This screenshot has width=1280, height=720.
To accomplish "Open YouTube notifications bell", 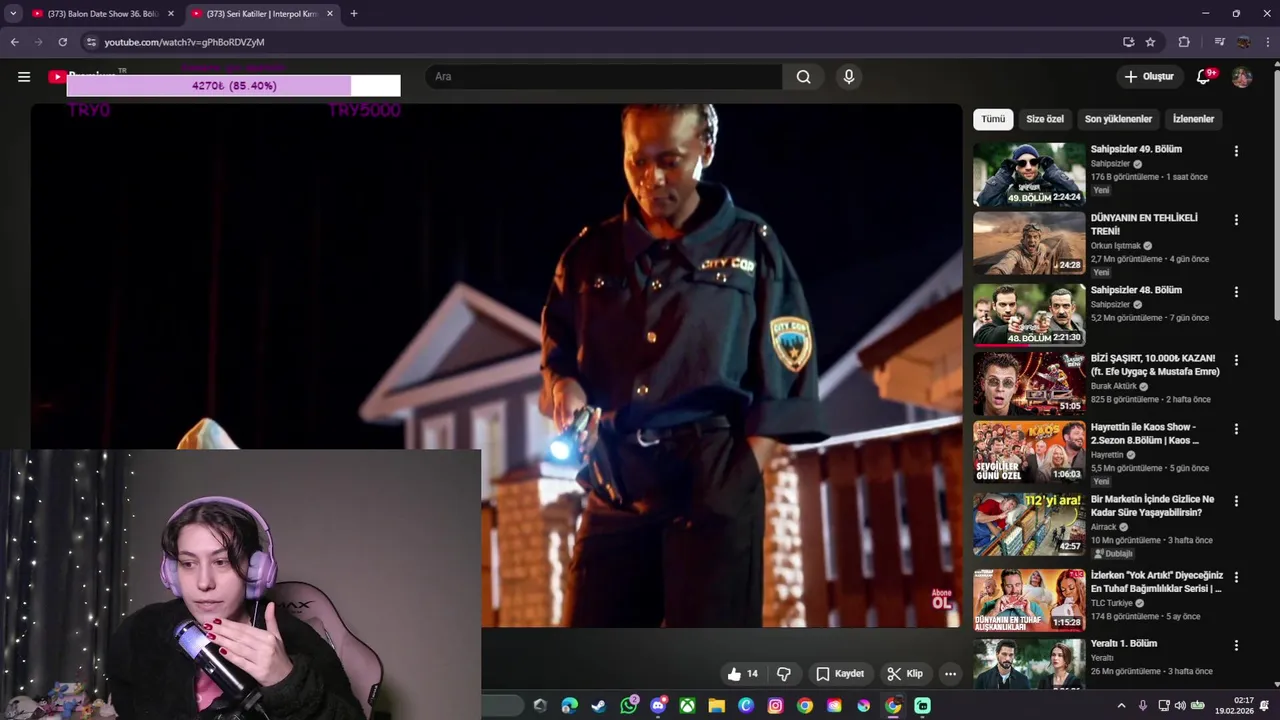I will 1204,77.
